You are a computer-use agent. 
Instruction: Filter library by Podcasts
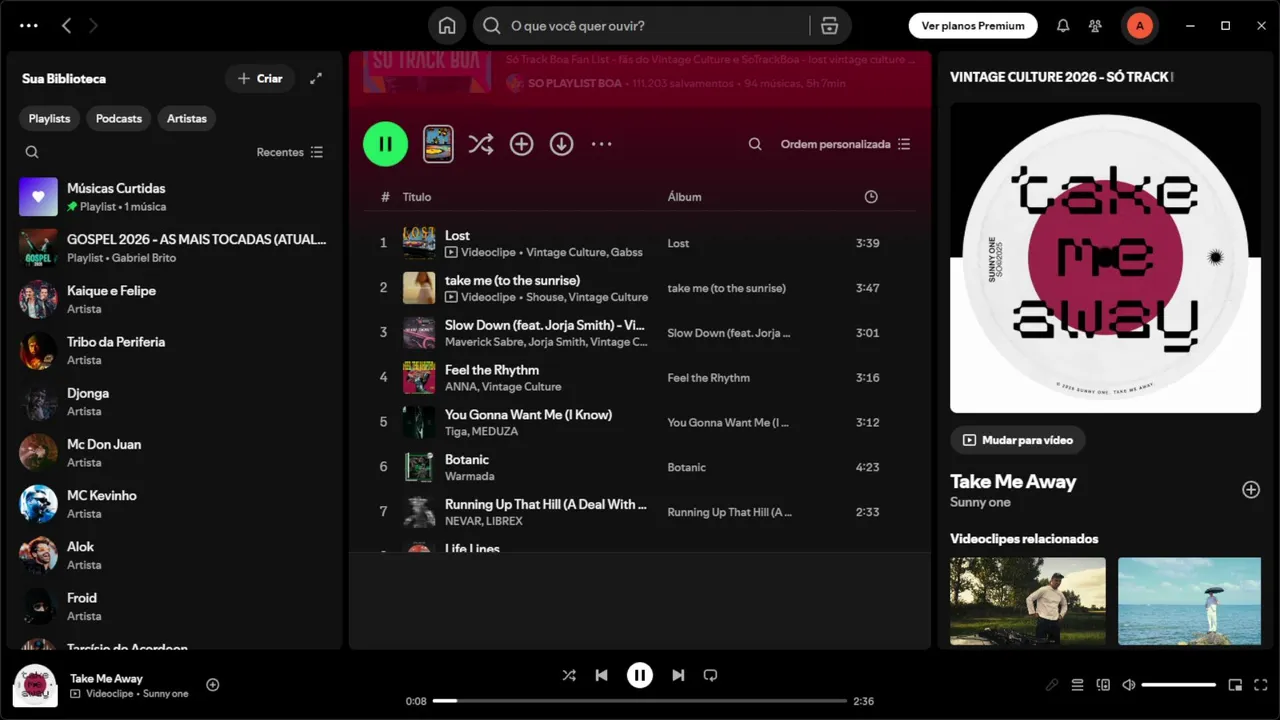click(119, 118)
